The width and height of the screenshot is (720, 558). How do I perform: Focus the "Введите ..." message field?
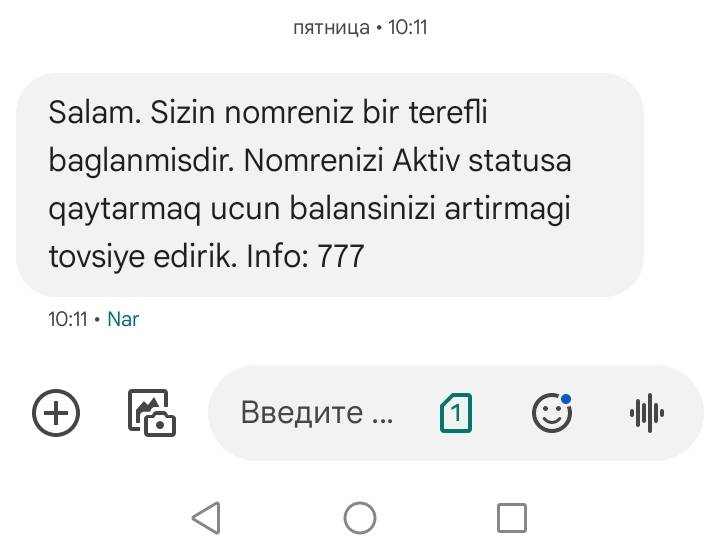(x=317, y=413)
